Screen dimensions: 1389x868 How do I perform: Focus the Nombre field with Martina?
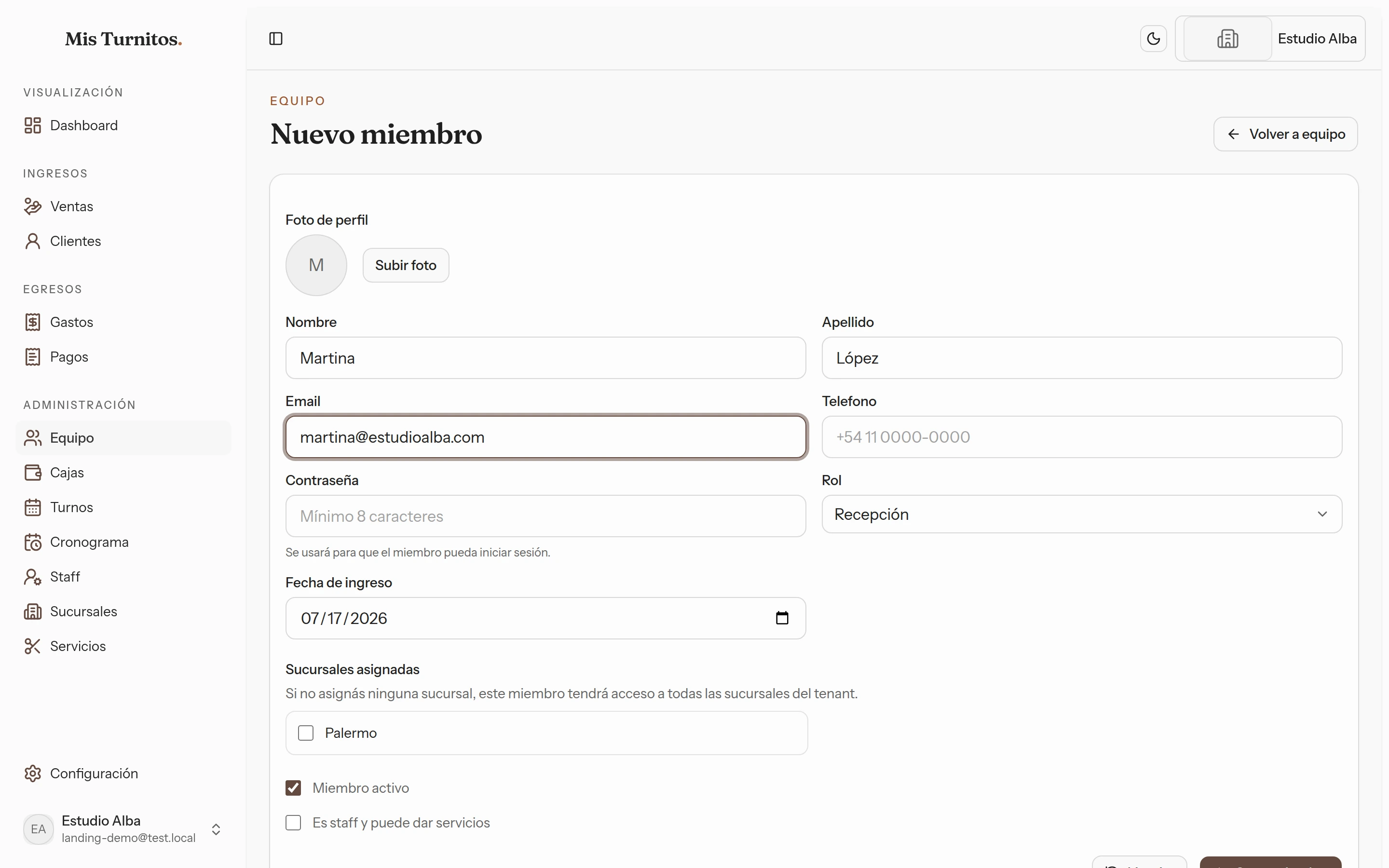point(545,358)
